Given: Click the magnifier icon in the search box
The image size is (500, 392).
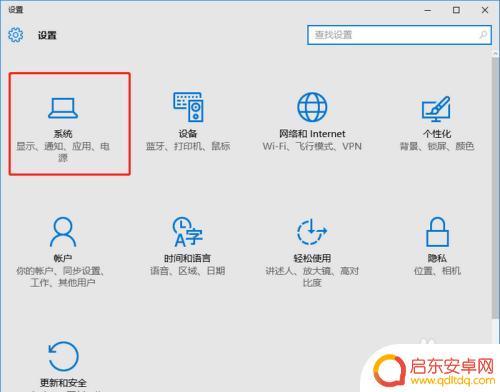Looking at the screenshot, I should 483,35.
